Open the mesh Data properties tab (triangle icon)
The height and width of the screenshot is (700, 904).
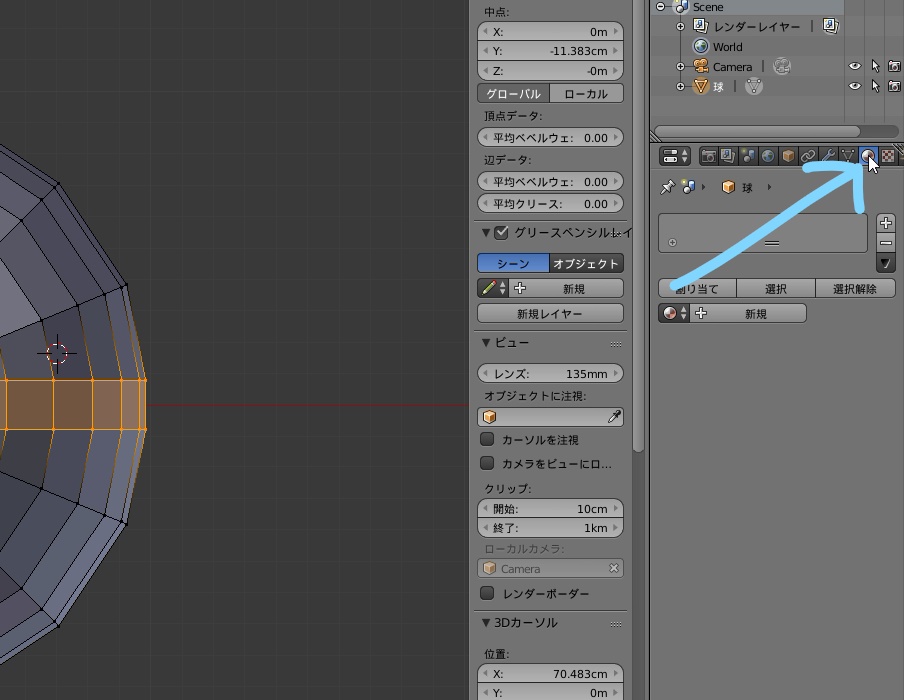(x=848, y=156)
